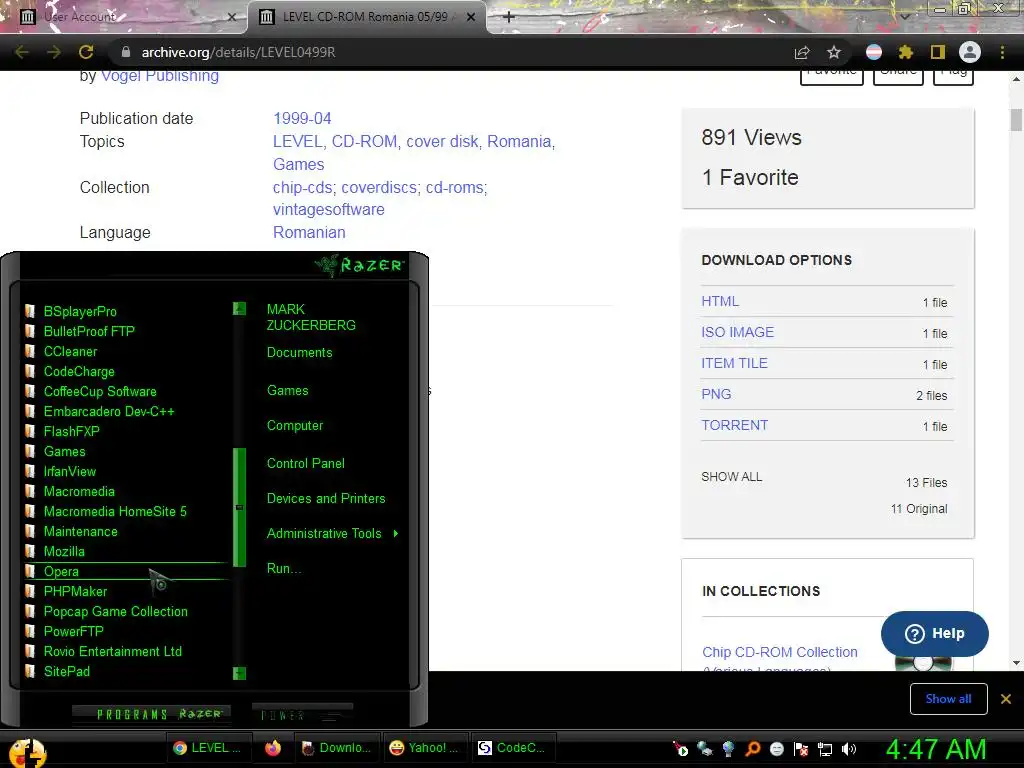Click programs list scroll down arrow
The image size is (1024, 768).
click(240, 673)
